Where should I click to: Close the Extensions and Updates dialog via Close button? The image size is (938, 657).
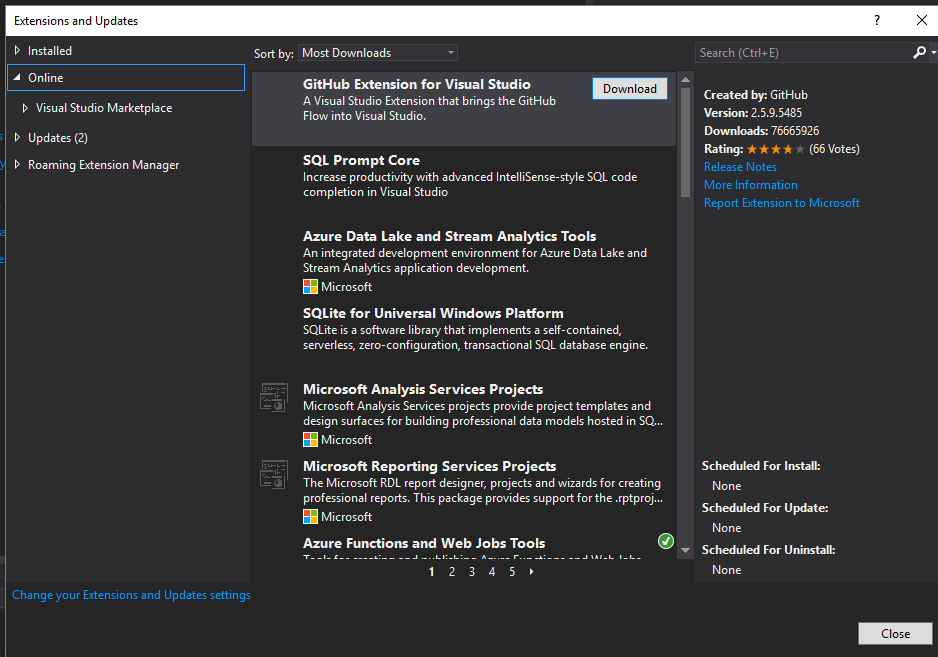[895, 634]
